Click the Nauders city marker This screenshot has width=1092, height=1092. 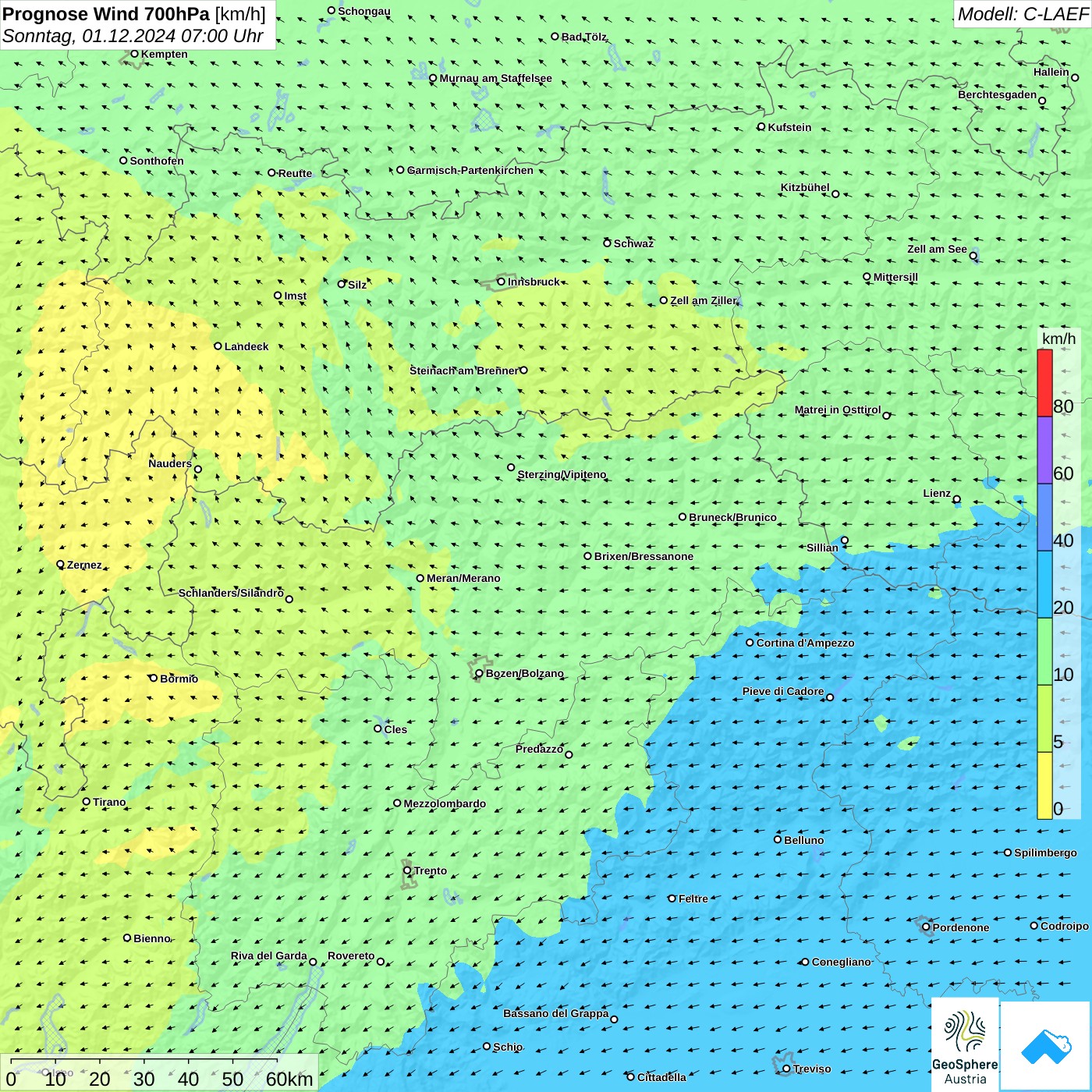[198, 470]
